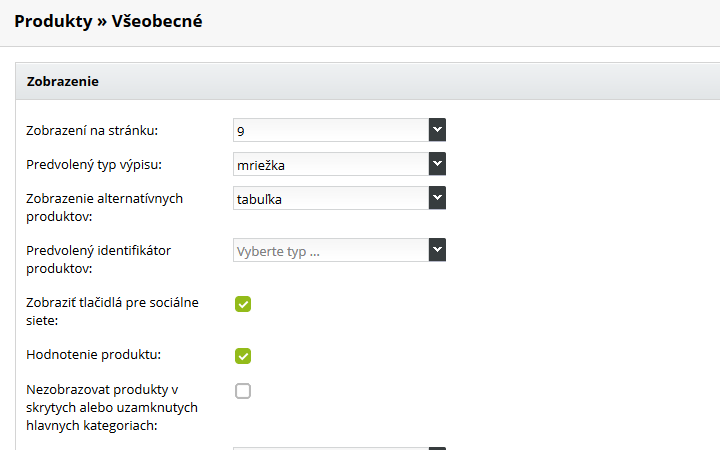Click the arrow icon beside mriežka

437,164
